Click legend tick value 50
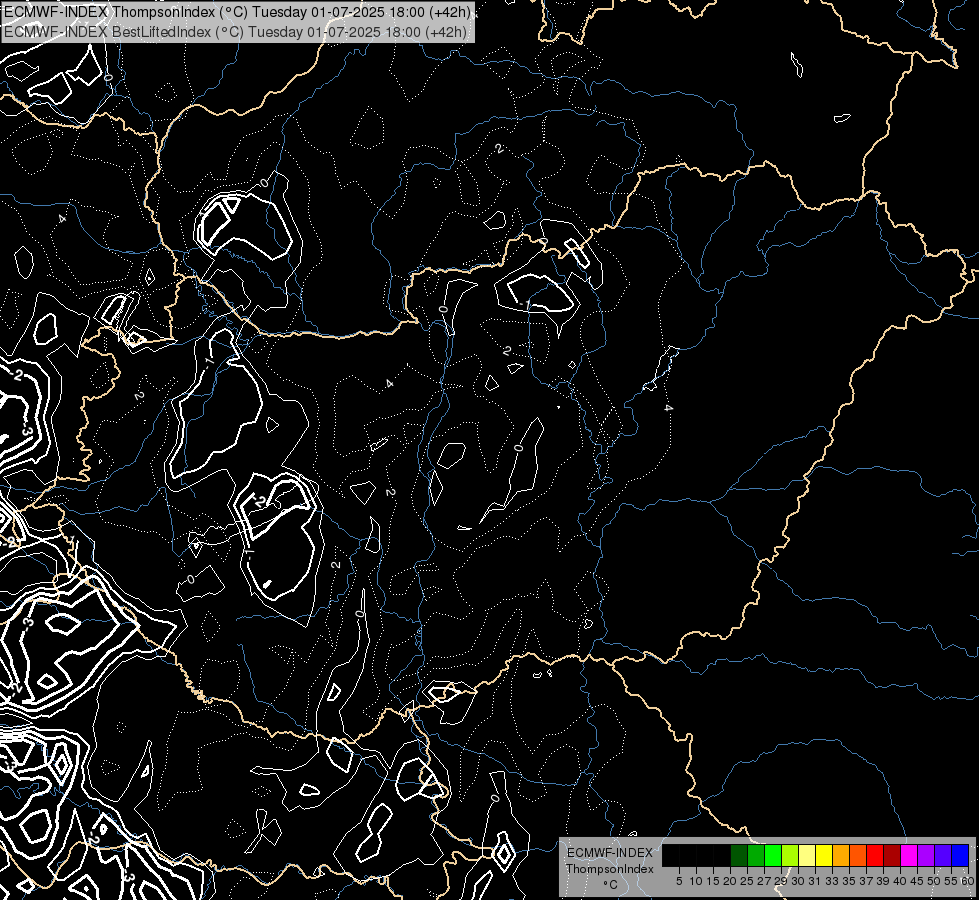Image resolution: width=979 pixels, height=900 pixels. point(933,881)
